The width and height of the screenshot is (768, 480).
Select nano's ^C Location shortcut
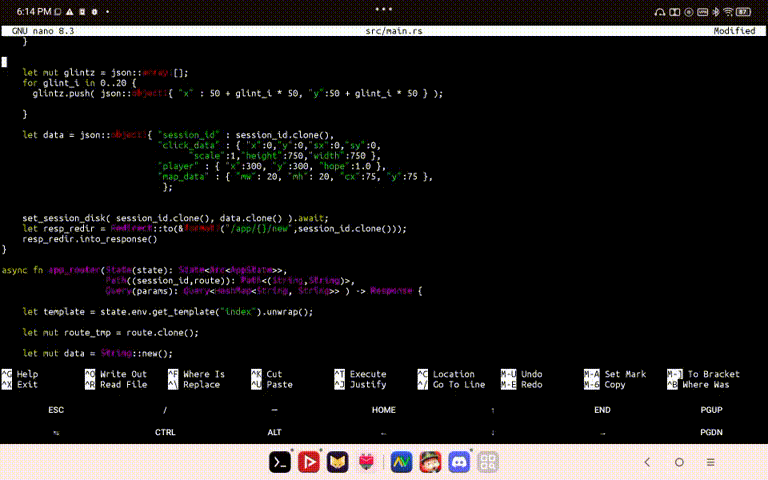[446, 374]
